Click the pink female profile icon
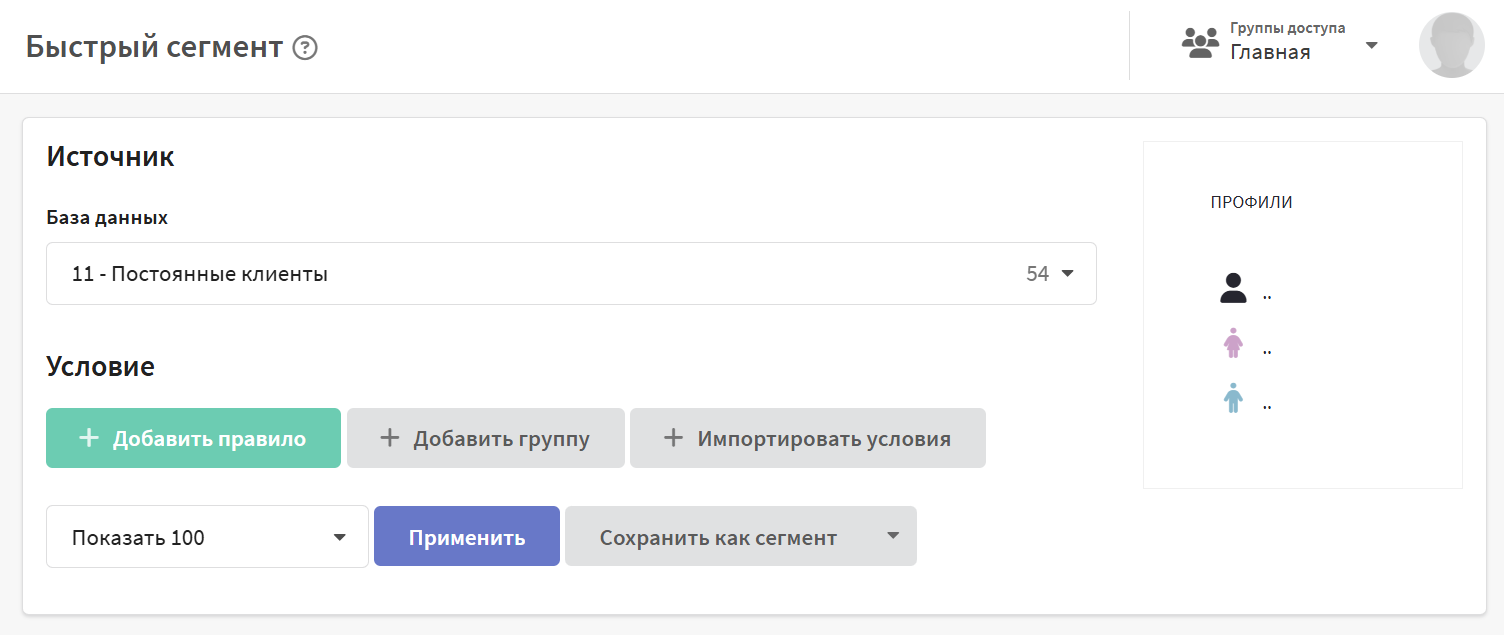The image size is (1504, 635). (1234, 343)
